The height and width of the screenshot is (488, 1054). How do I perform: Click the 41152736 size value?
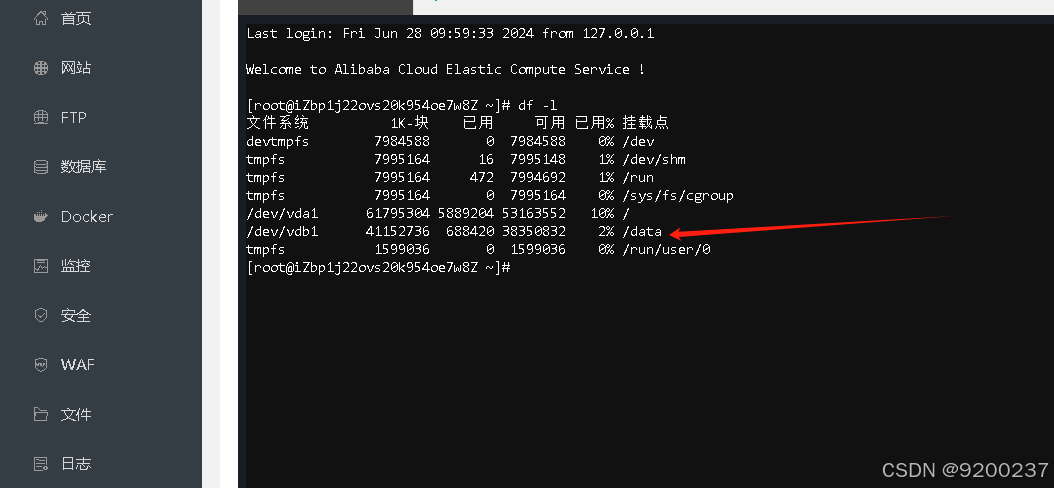click(398, 231)
